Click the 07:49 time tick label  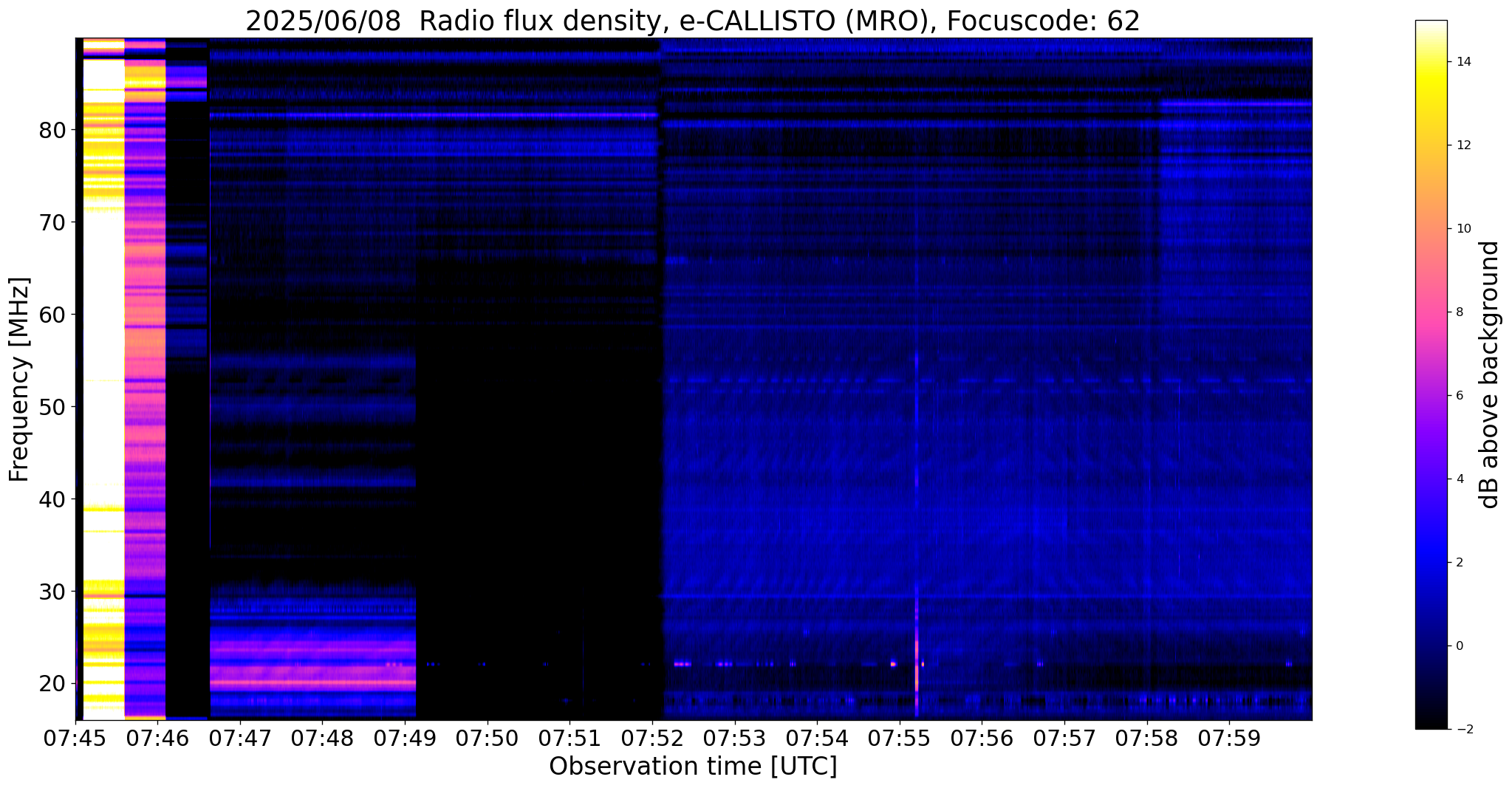[406, 739]
